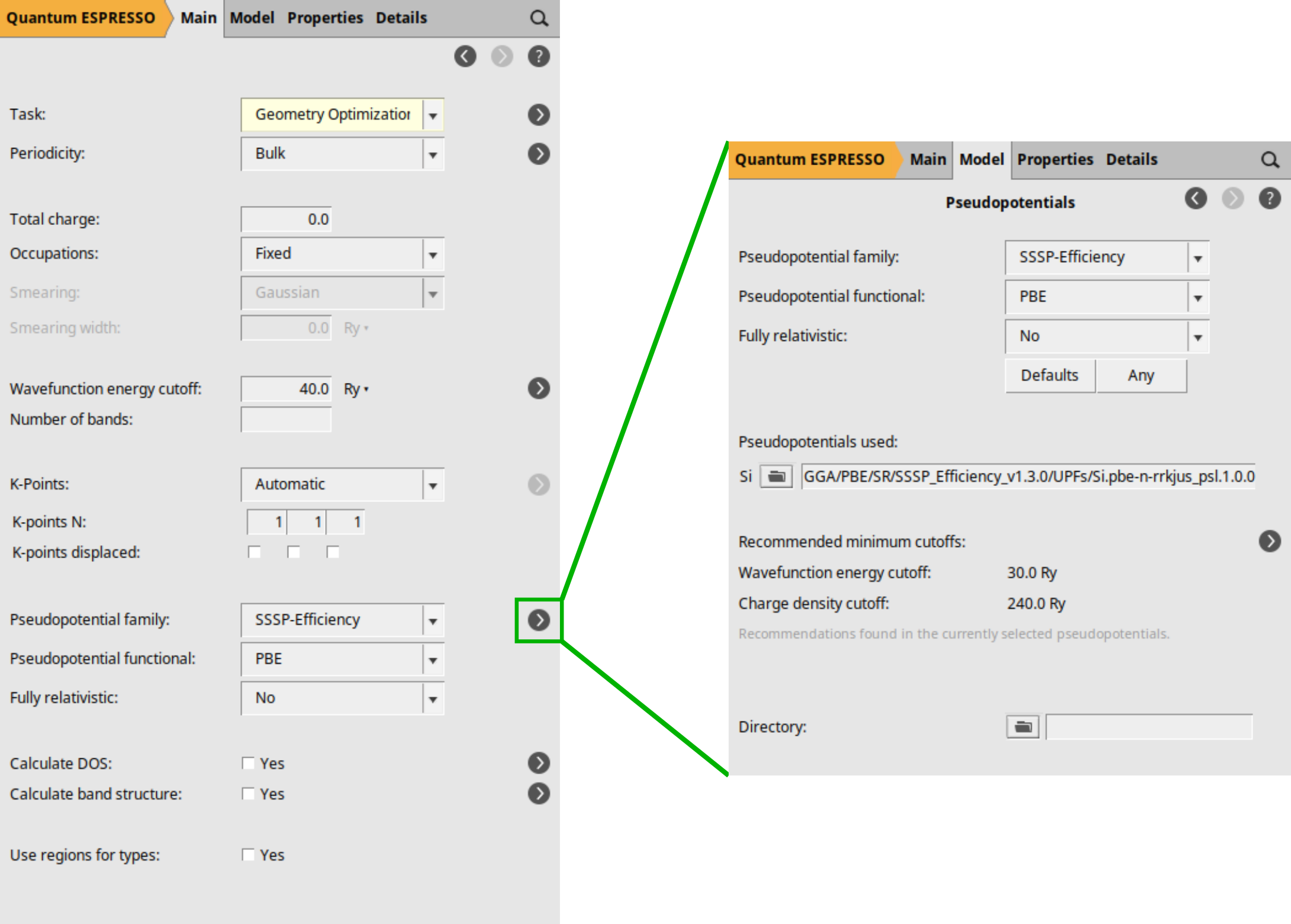Screen dimensions: 1291x924
Task: Open Details tab in right panel
Action: click(1131, 159)
